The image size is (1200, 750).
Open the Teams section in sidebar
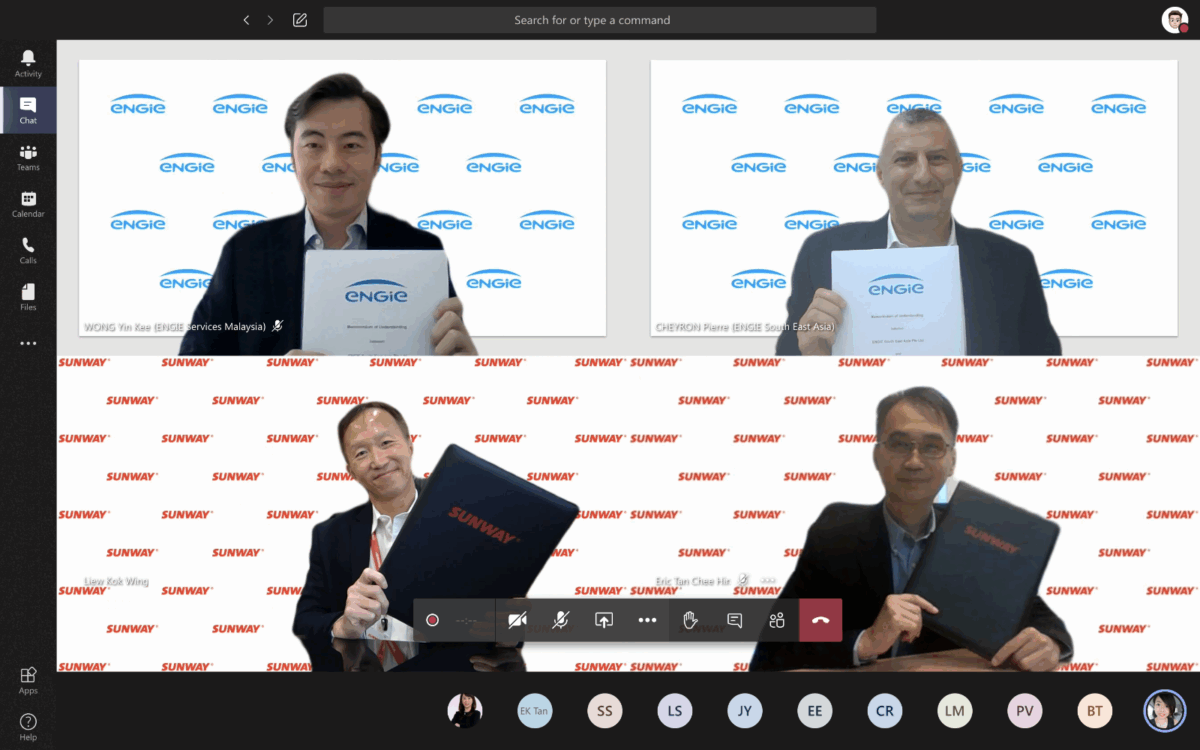tap(28, 157)
